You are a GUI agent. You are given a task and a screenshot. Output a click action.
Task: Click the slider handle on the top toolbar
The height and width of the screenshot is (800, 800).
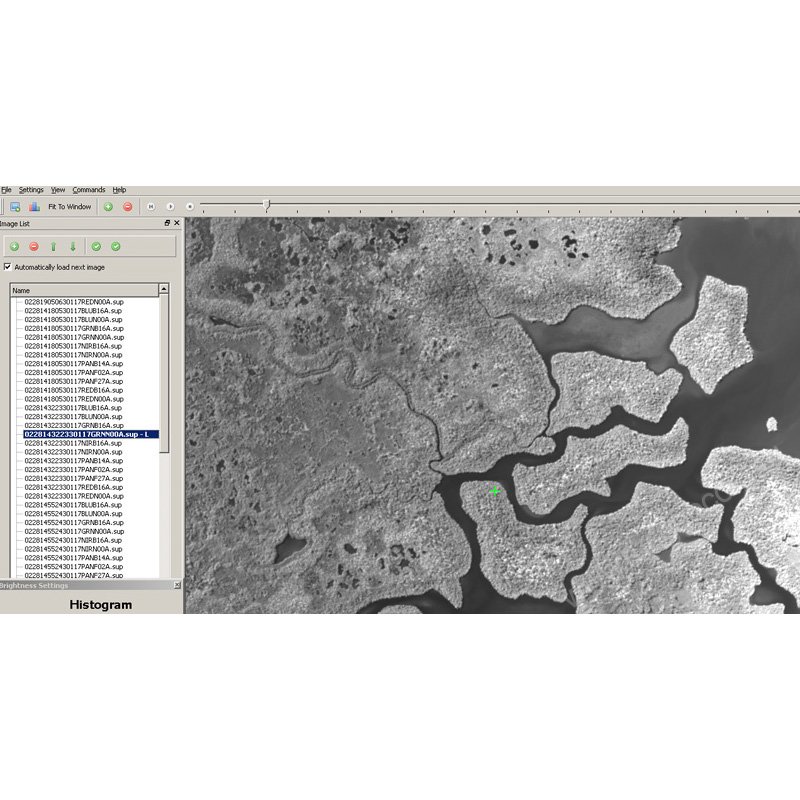coord(266,205)
